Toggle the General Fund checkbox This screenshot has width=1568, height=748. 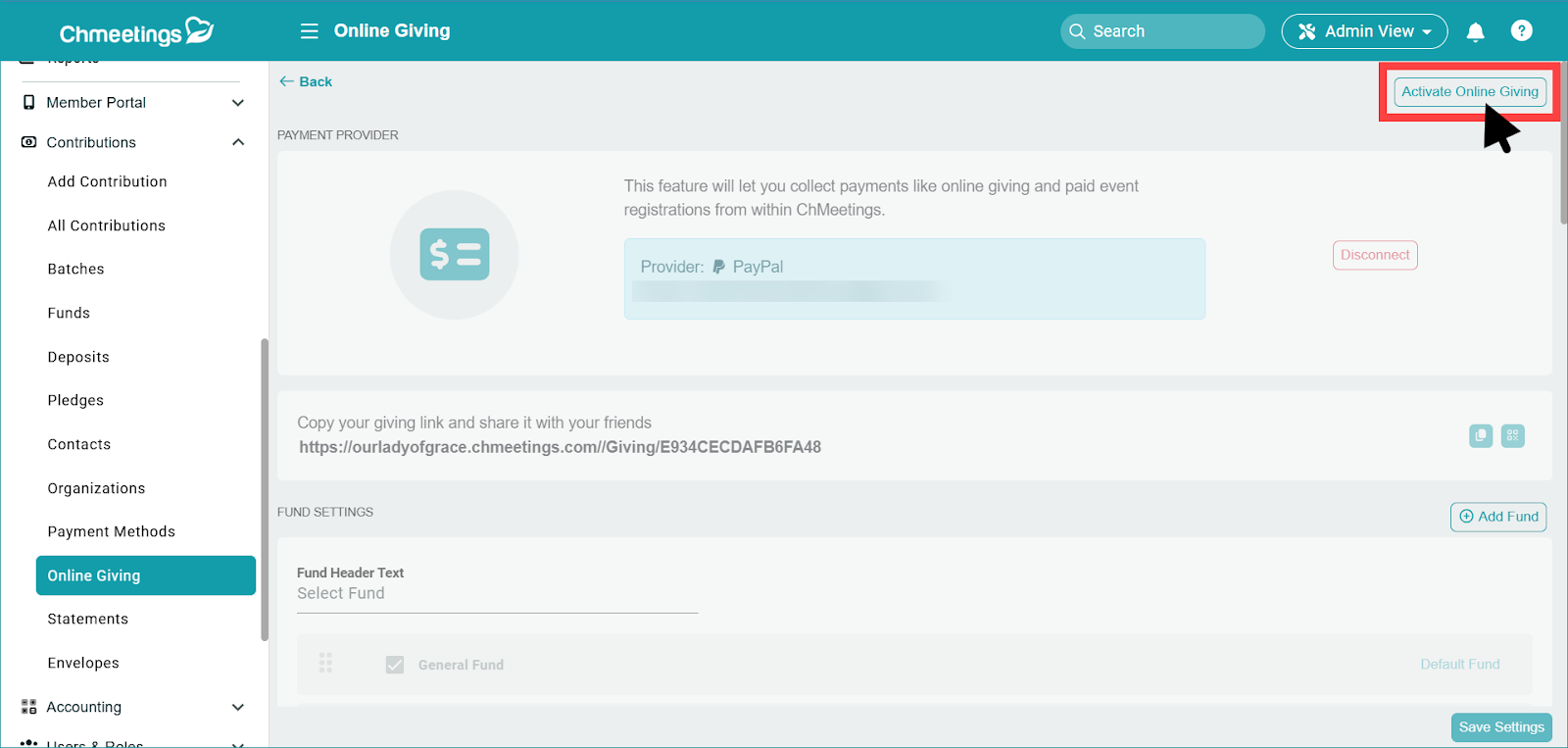pos(395,665)
